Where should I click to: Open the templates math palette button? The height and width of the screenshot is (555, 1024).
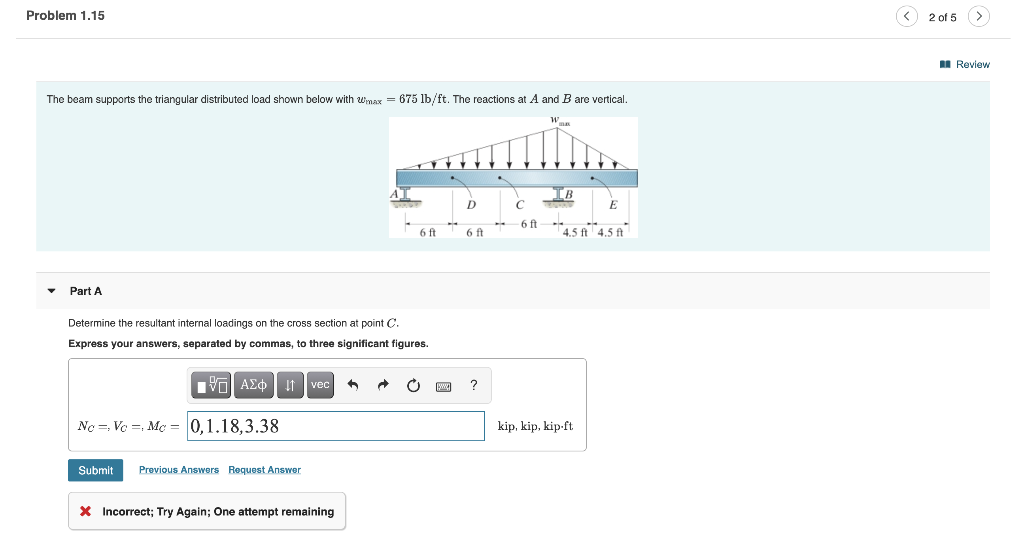coord(213,385)
